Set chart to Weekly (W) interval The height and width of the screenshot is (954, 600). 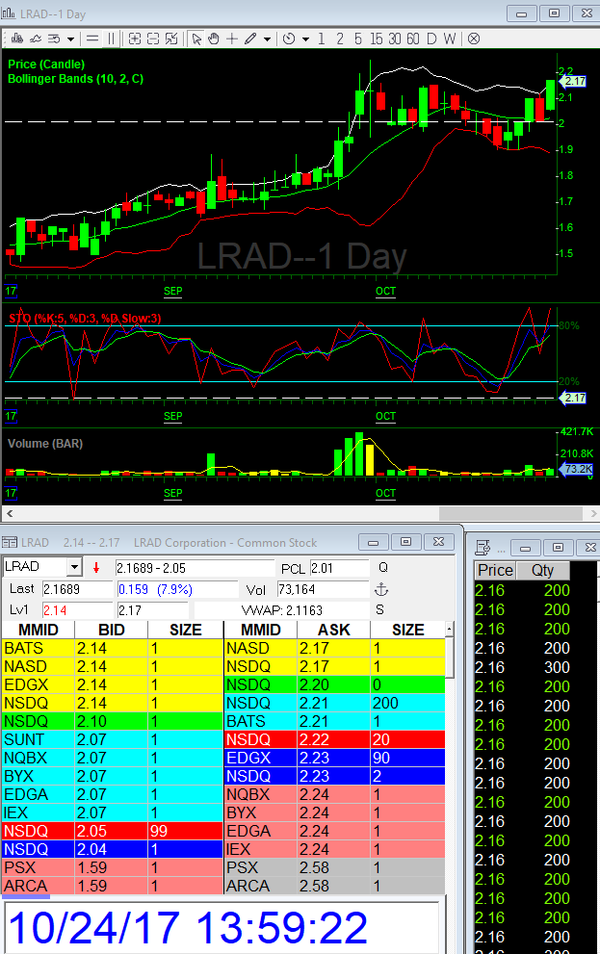(450, 38)
